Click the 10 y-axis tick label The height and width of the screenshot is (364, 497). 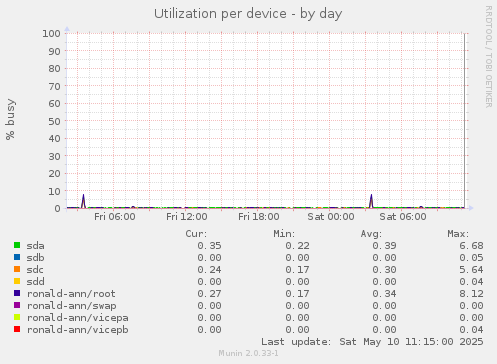click(x=54, y=191)
